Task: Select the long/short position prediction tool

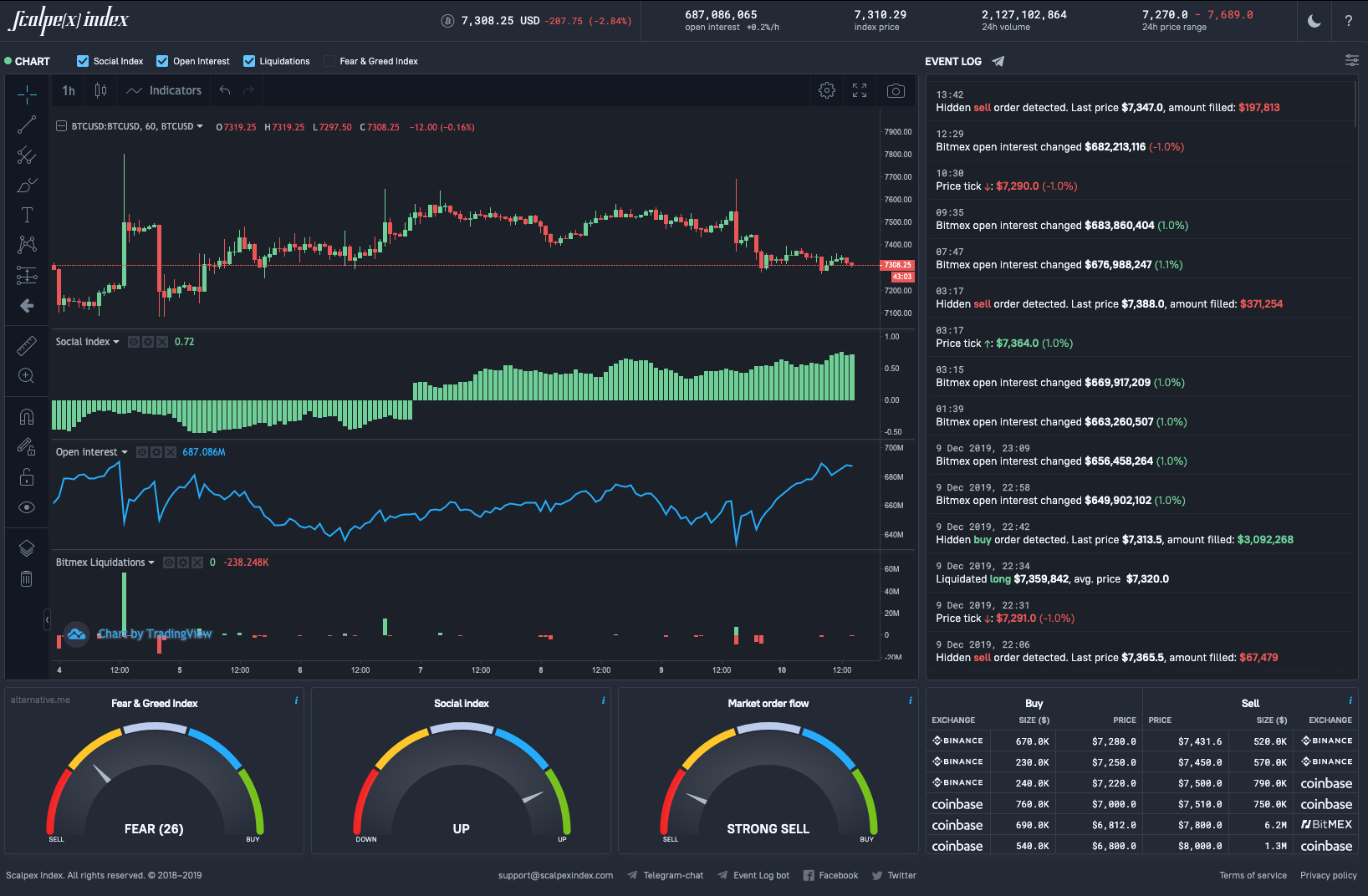Action: pos(27,275)
